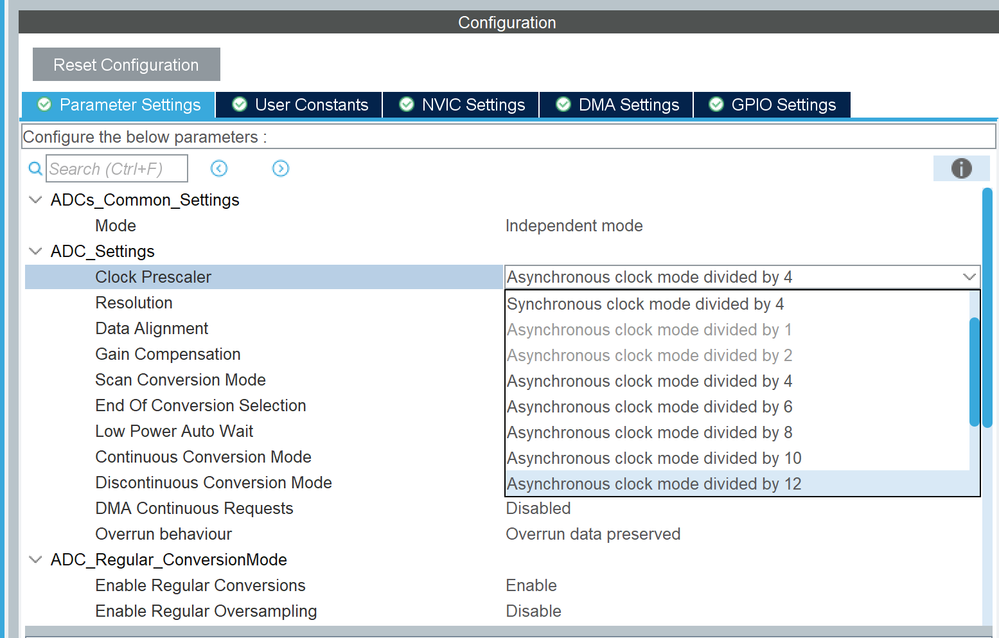Select Synchronous clock mode divided by 4

click(x=737, y=304)
